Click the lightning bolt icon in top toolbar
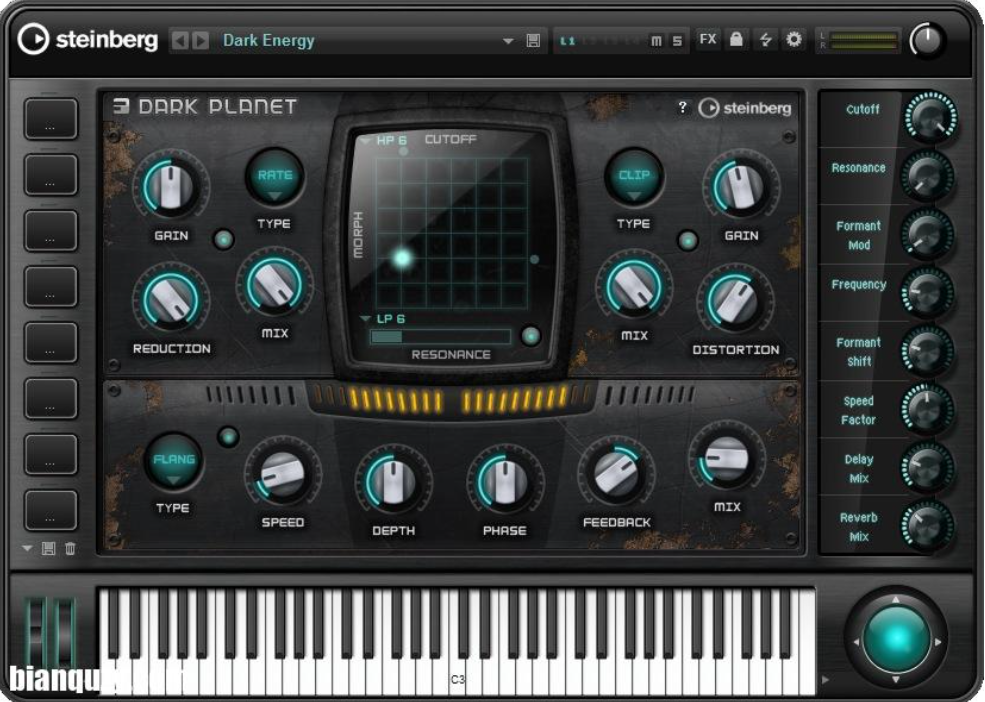Image resolution: width=985 pixels, height=702 pixels. pyautogui.click(x=765, y=40)
